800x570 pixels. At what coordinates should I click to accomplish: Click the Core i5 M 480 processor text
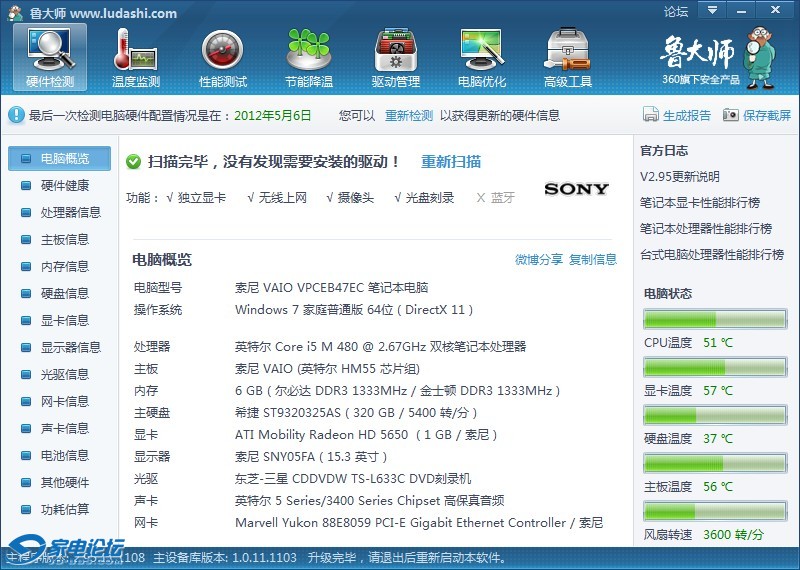[x=380, y=347]
